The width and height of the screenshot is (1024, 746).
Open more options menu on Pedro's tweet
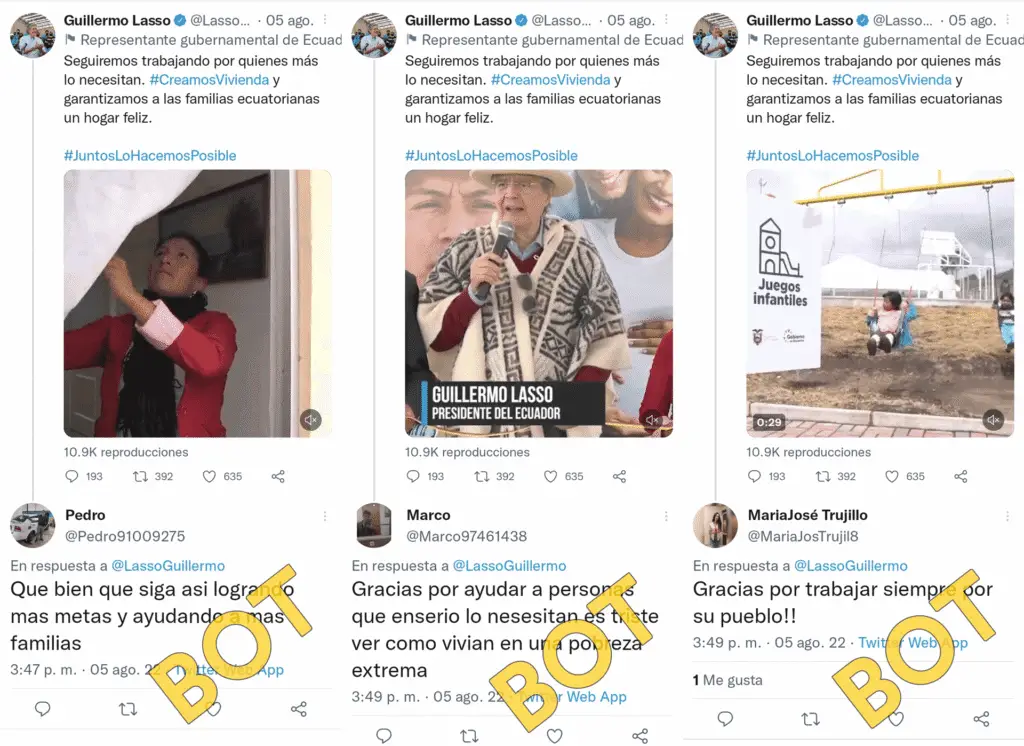point(325,516)
